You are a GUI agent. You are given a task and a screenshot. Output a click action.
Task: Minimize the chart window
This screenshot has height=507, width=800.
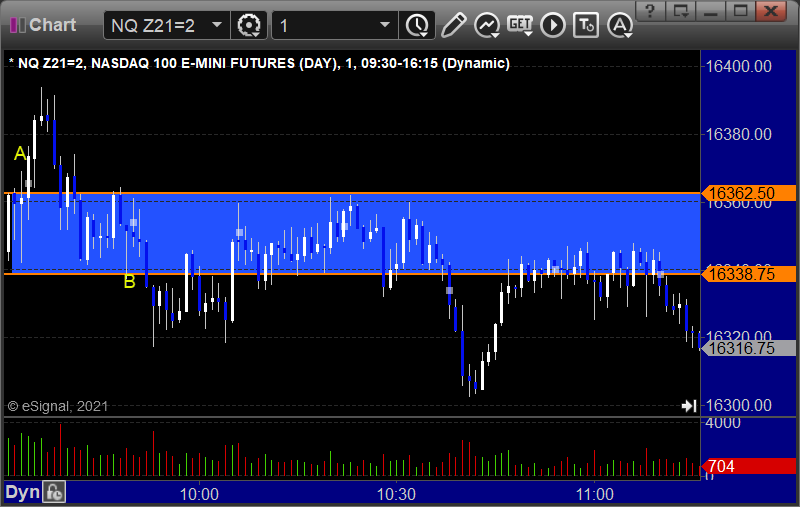tap(711, 11)
